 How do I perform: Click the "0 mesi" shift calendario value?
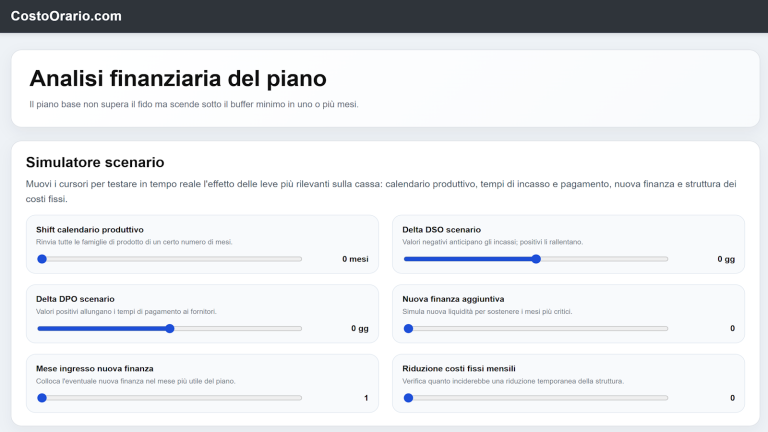coord(355,259)
